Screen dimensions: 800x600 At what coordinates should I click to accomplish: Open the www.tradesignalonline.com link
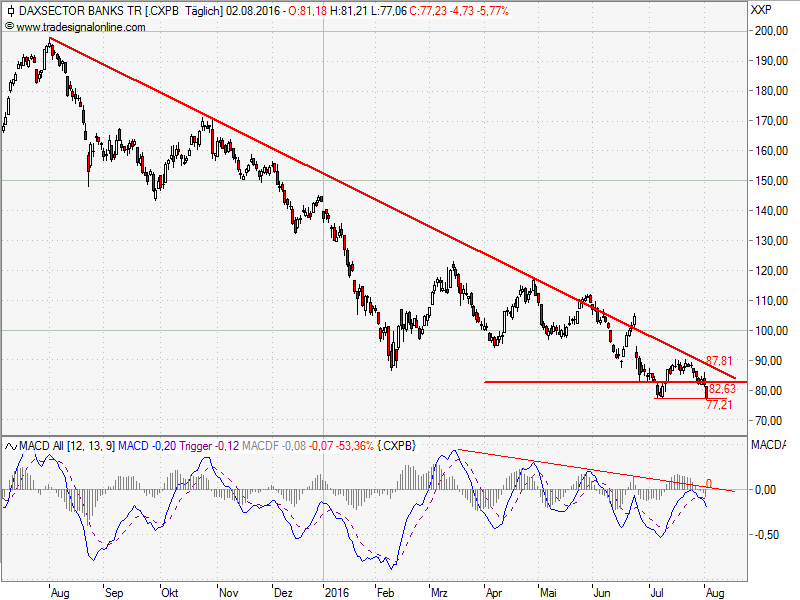[80, 26]
